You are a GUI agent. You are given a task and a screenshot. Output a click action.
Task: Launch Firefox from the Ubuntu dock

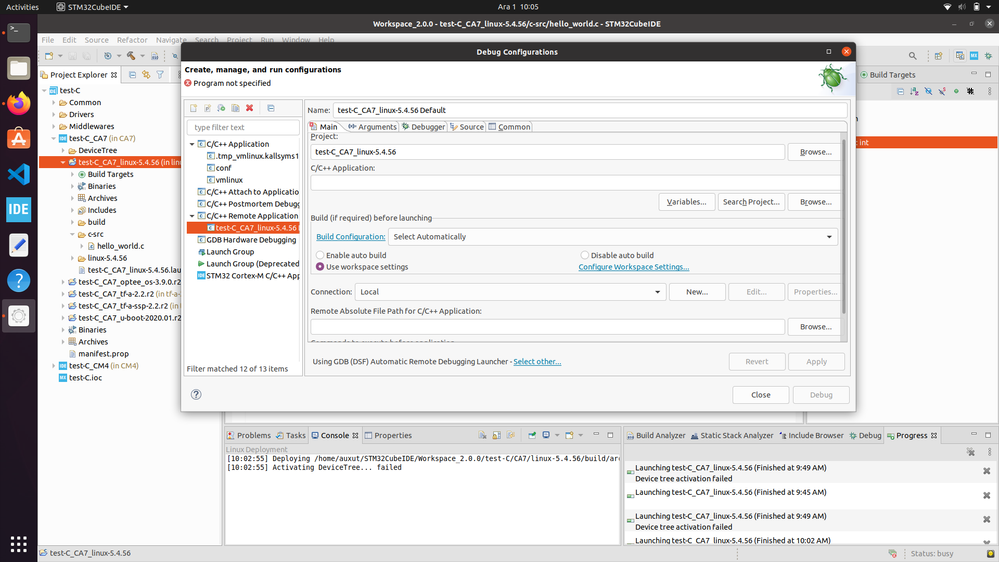point(18,103)
